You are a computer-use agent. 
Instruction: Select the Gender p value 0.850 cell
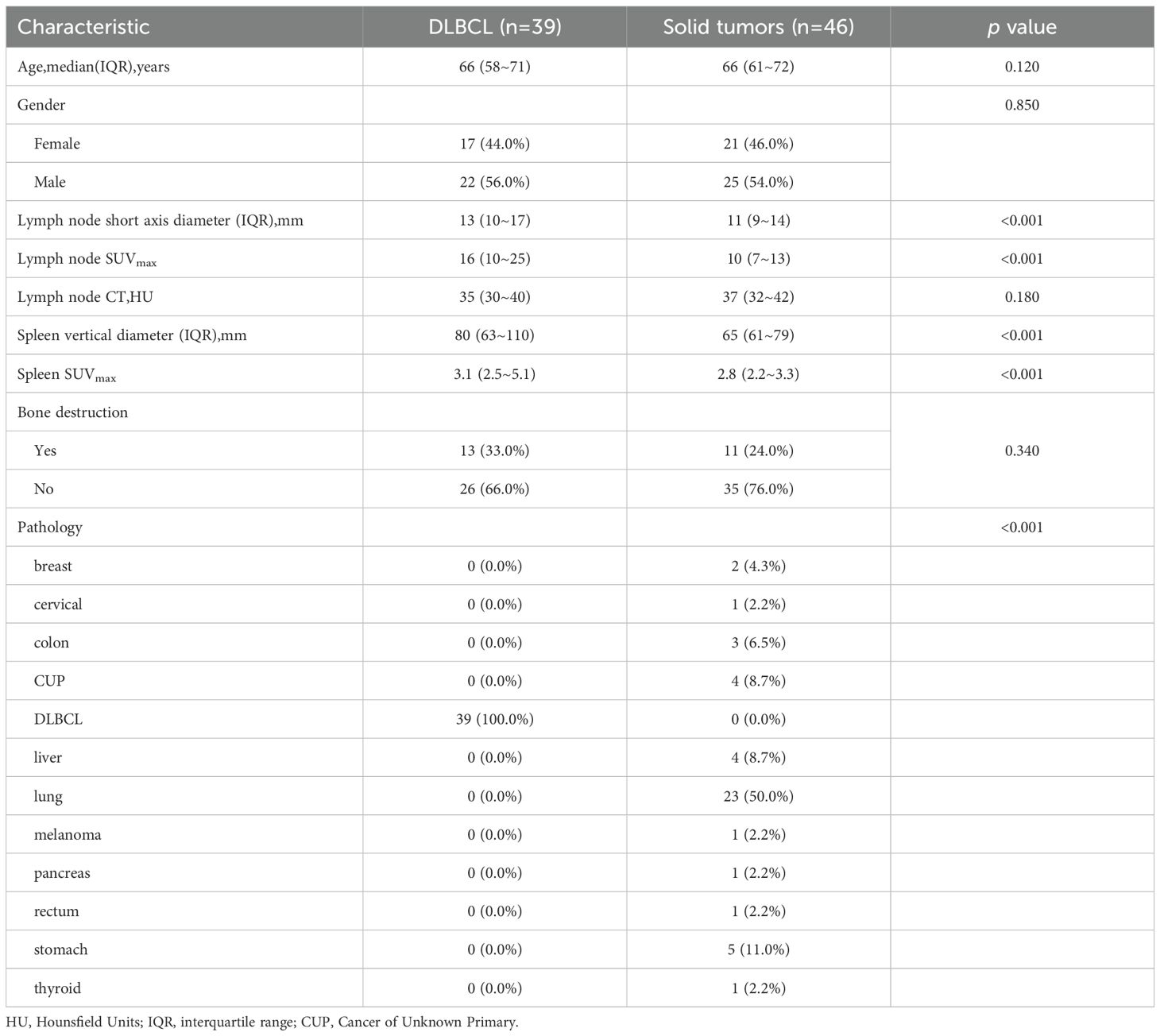click(1022, 105)
